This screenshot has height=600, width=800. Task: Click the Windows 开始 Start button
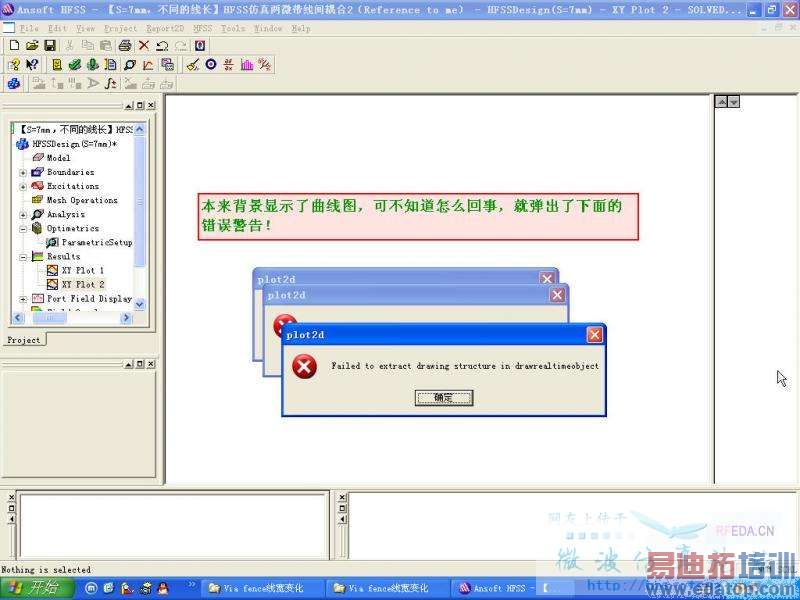tap(37, 588)
